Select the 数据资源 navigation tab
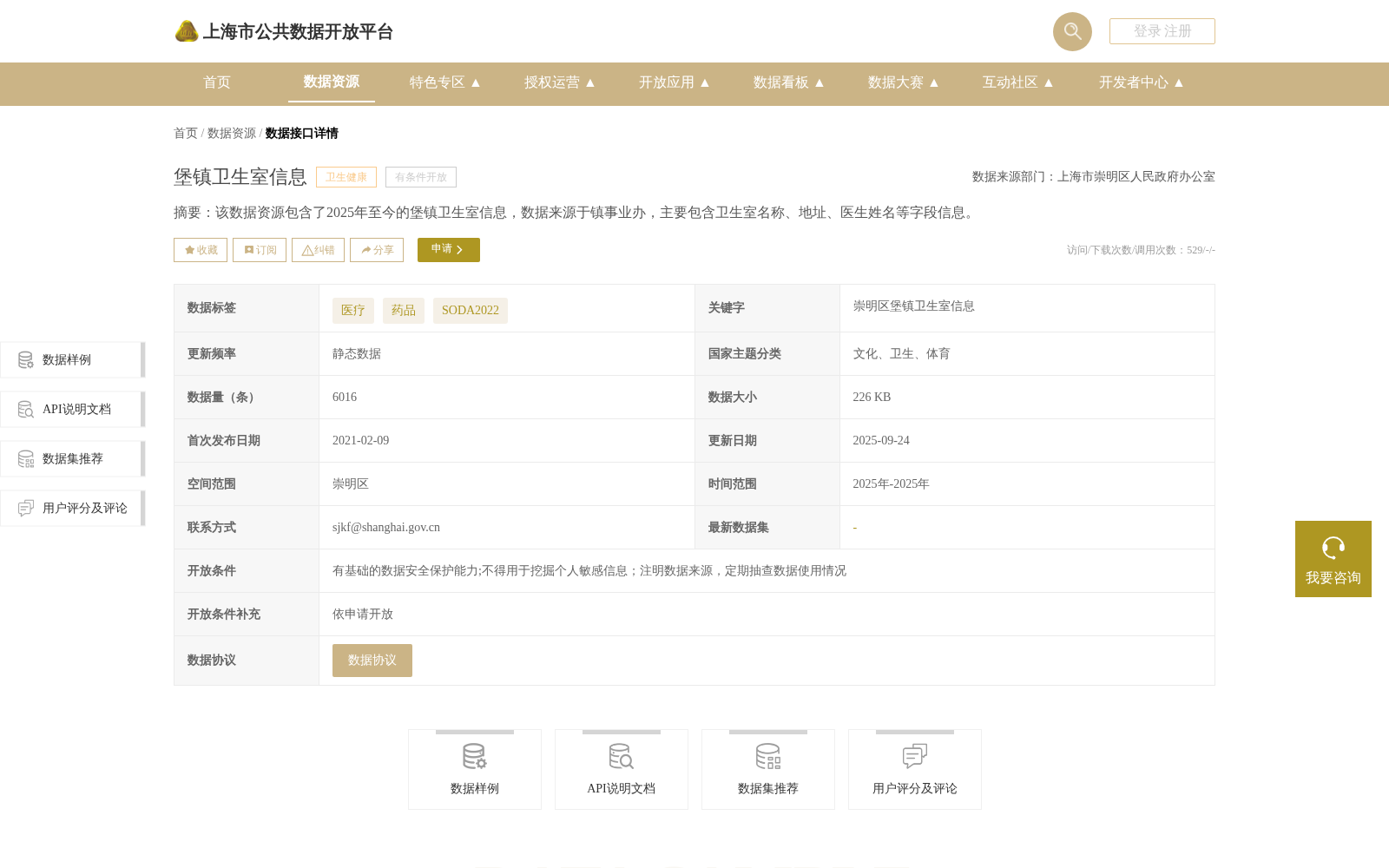This screenshot has height=868, width=1389. 332,82
